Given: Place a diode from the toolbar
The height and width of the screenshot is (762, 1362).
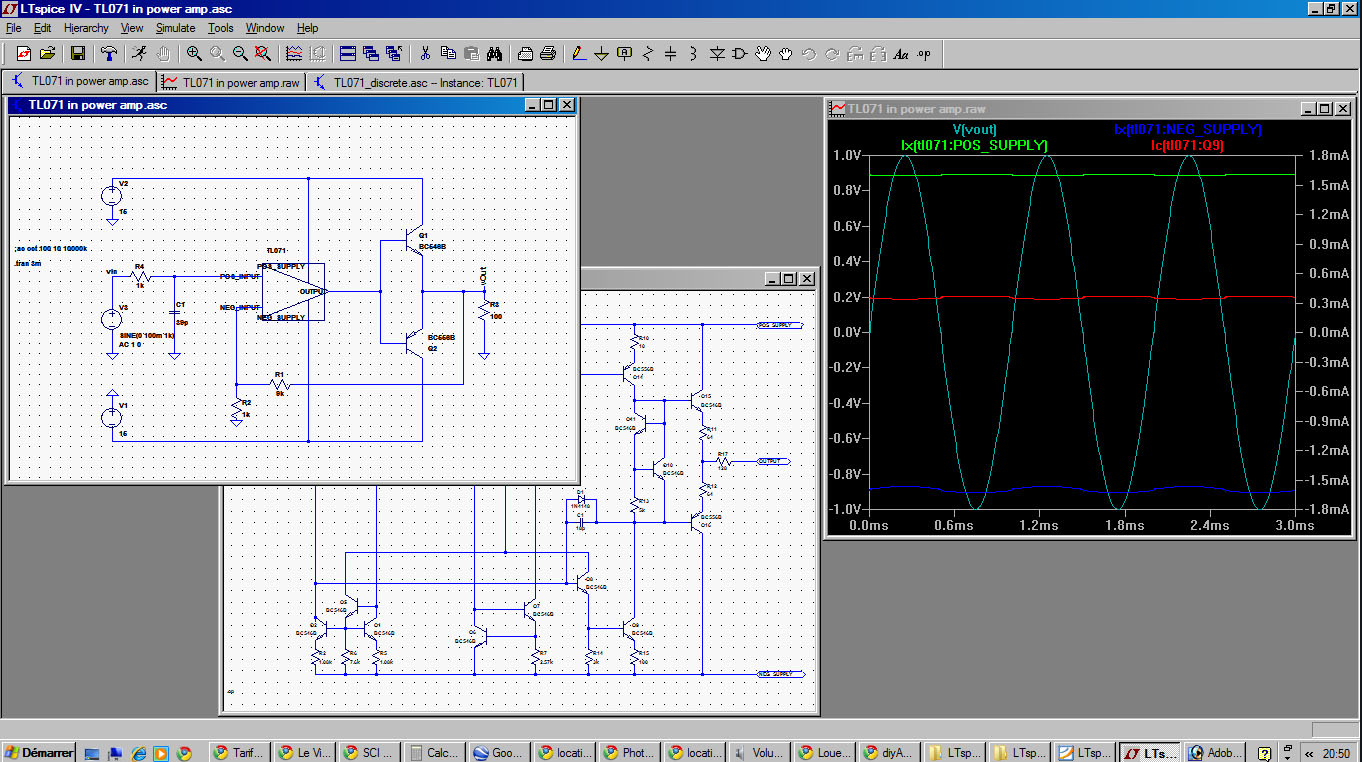Looking at the screenshot, I should [717, 53].
